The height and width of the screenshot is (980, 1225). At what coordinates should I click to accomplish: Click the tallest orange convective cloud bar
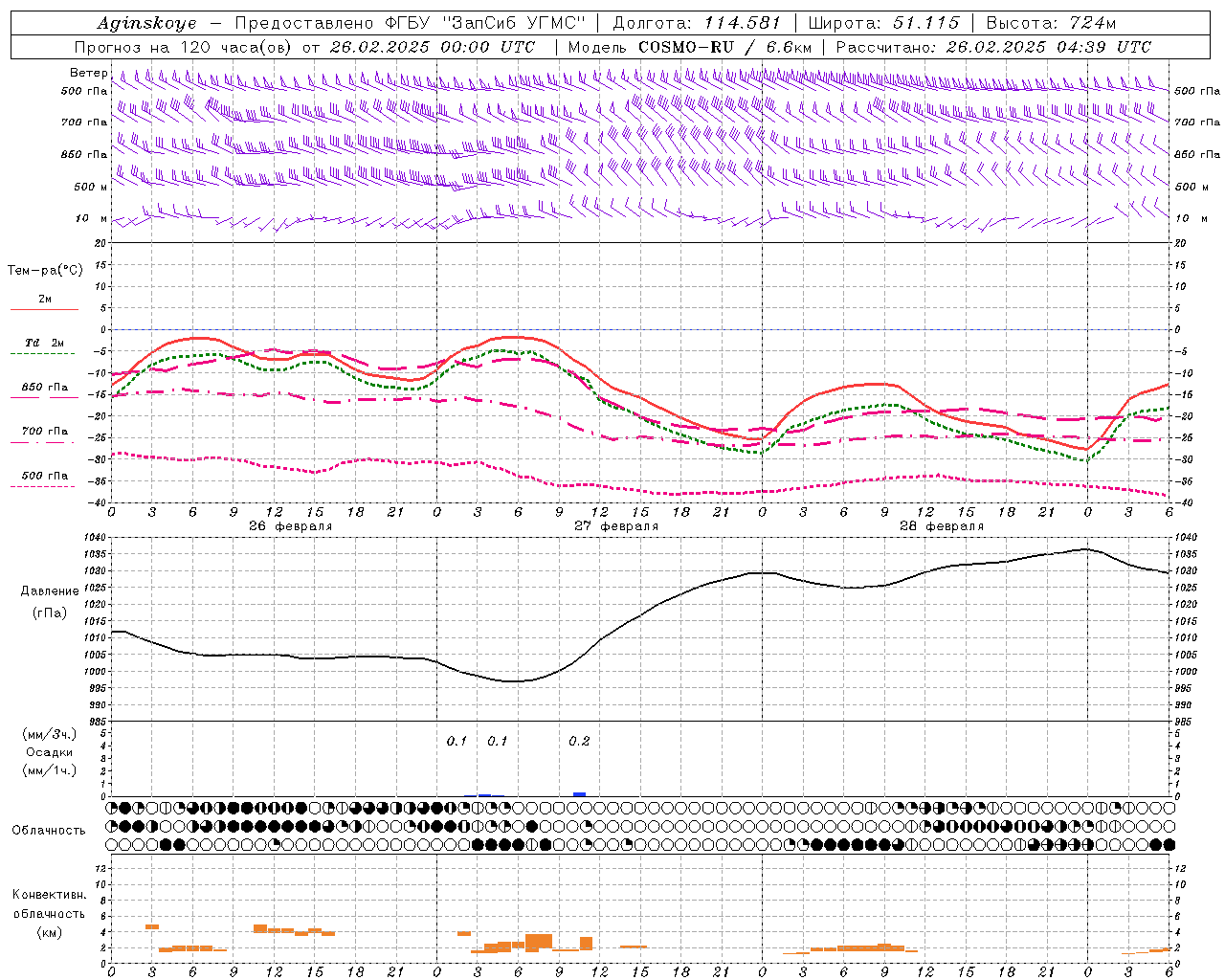point(539,943)
